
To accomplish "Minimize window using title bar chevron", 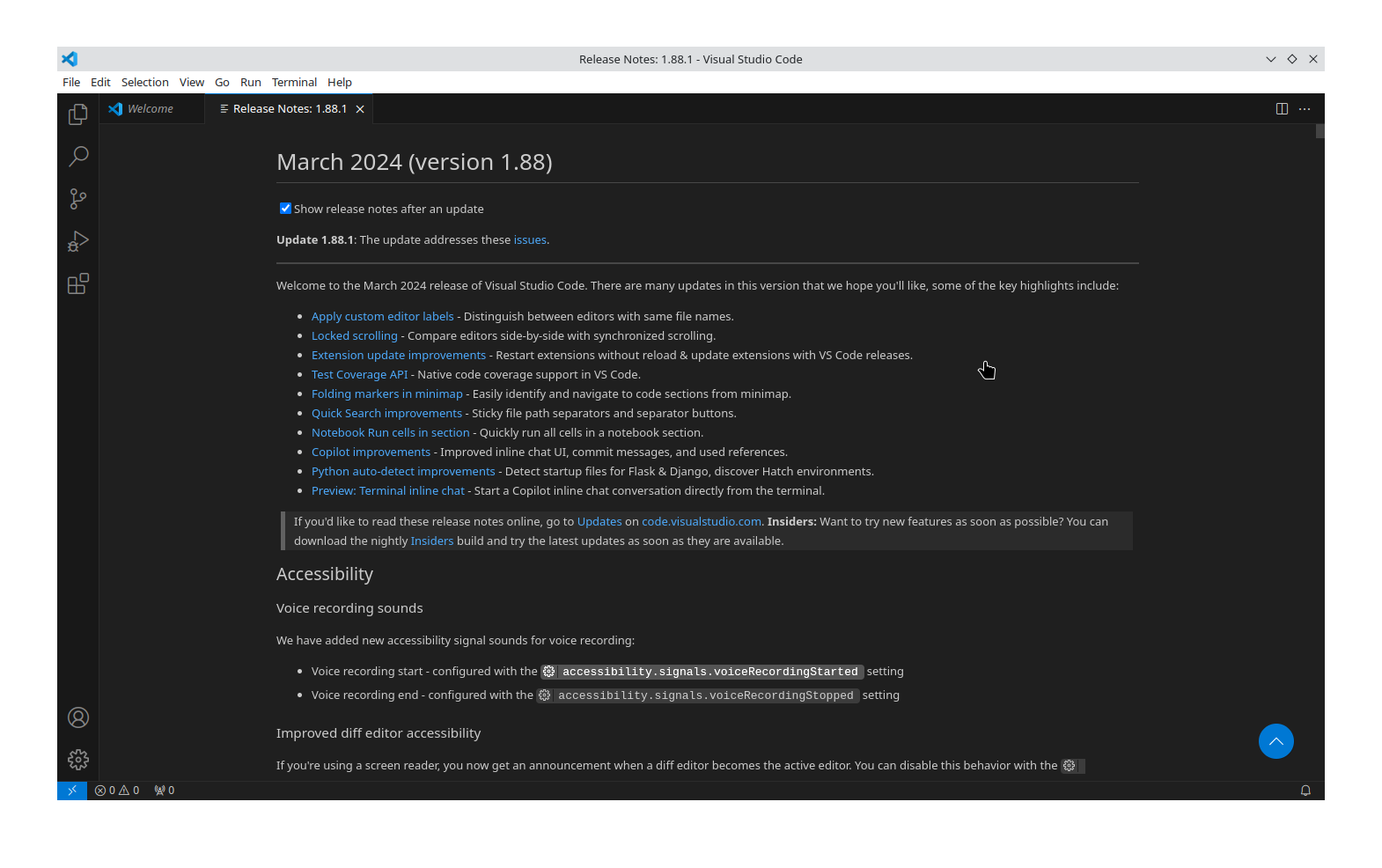I will pos(1271,59).
